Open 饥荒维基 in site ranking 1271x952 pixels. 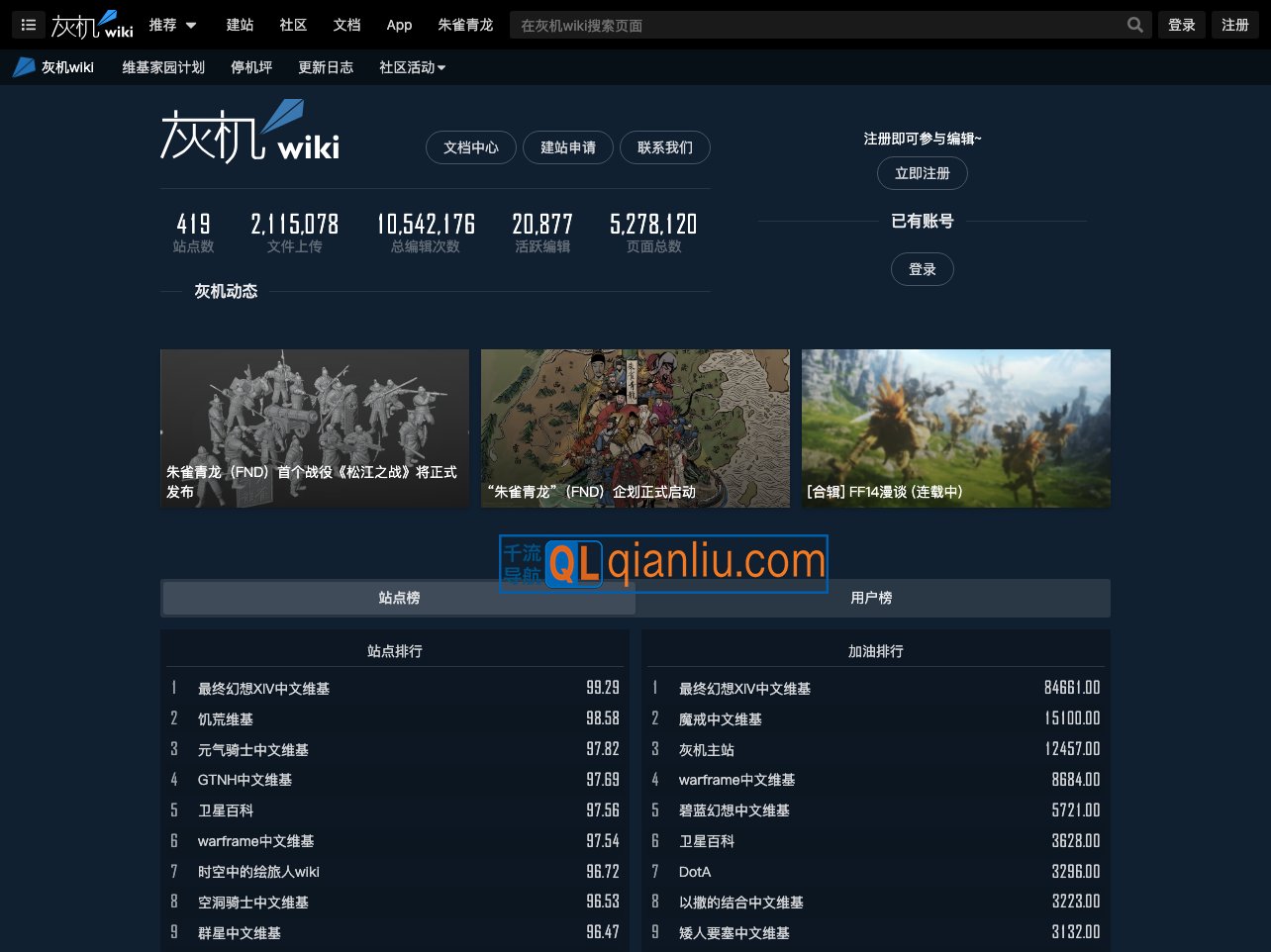tap(226, 719)
